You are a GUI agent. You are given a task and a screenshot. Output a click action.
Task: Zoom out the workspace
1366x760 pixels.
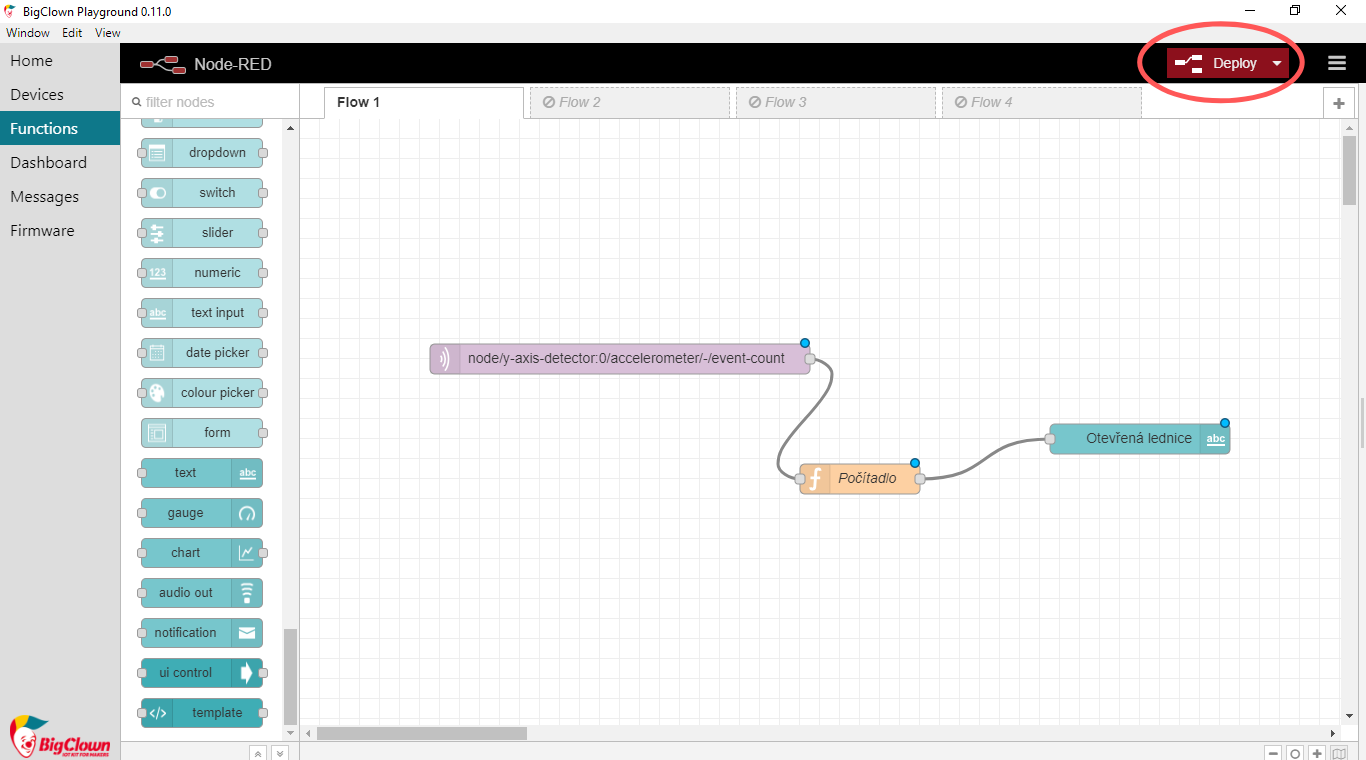click(1273, 753)
